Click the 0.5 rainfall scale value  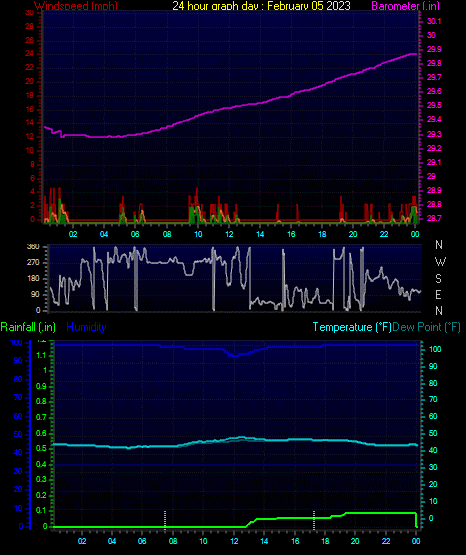(41, 448)
